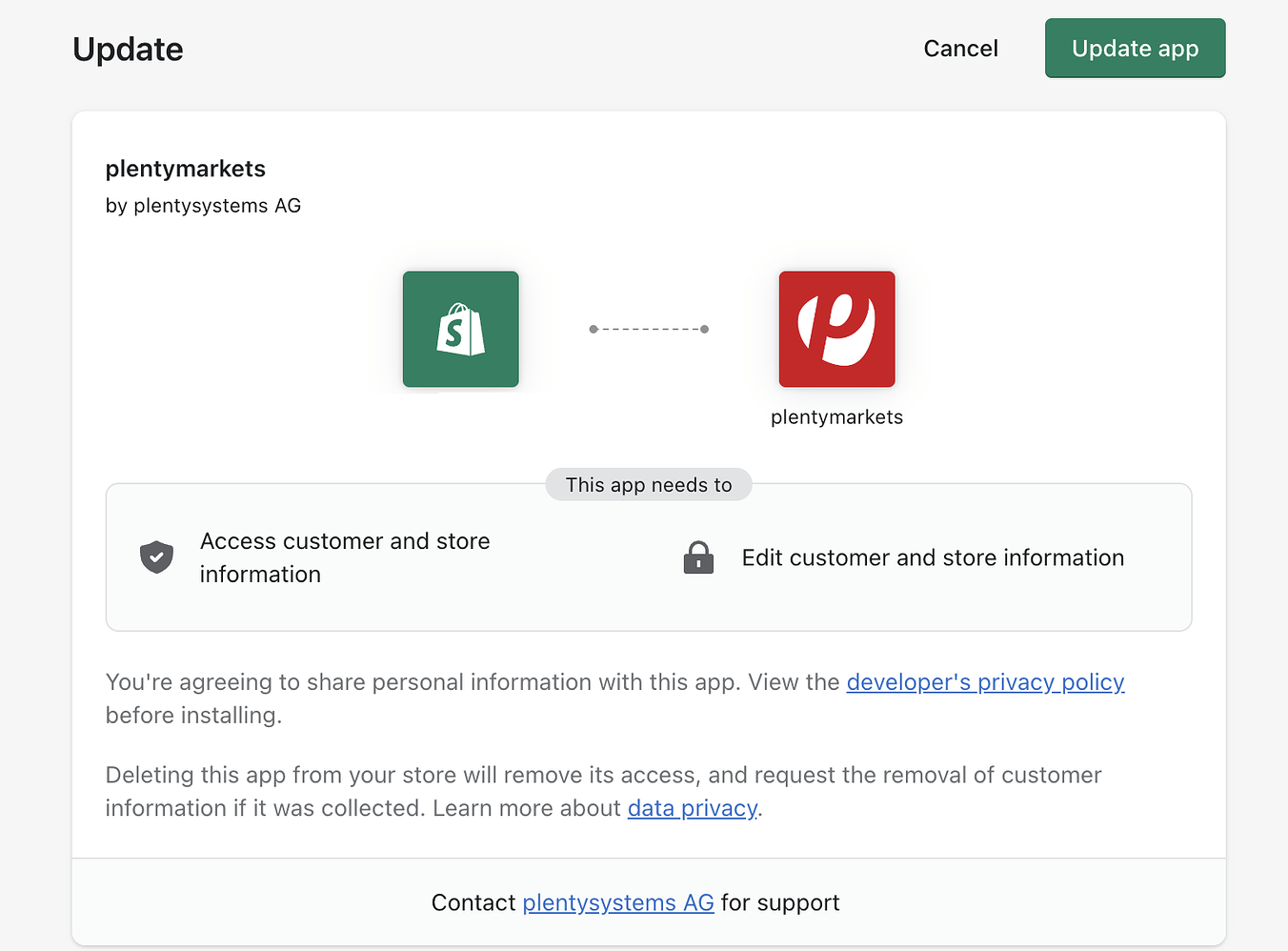Click the bold plentymarkets app title

click(x=186, y=169)
